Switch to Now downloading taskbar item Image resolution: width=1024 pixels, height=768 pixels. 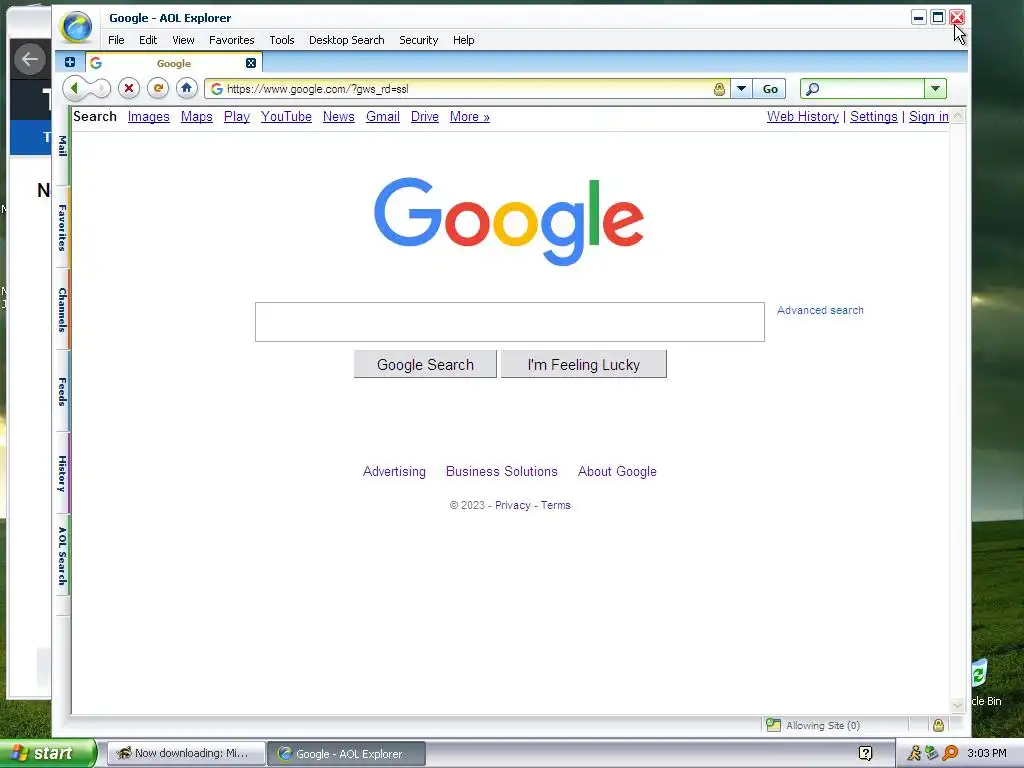[x=185, y=754]
